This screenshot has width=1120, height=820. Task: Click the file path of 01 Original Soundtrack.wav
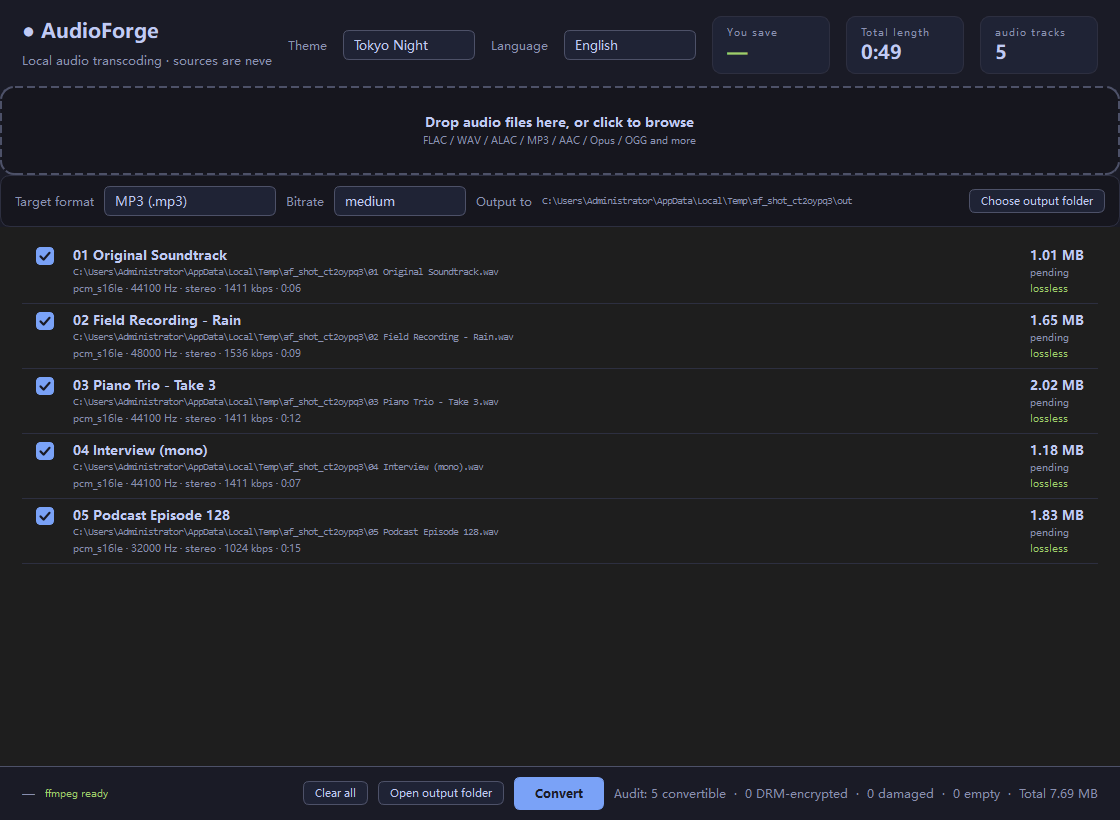[286, 272]
